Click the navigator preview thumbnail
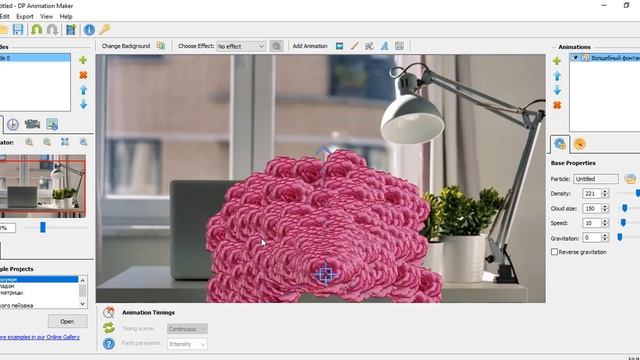 coord(42,186)
